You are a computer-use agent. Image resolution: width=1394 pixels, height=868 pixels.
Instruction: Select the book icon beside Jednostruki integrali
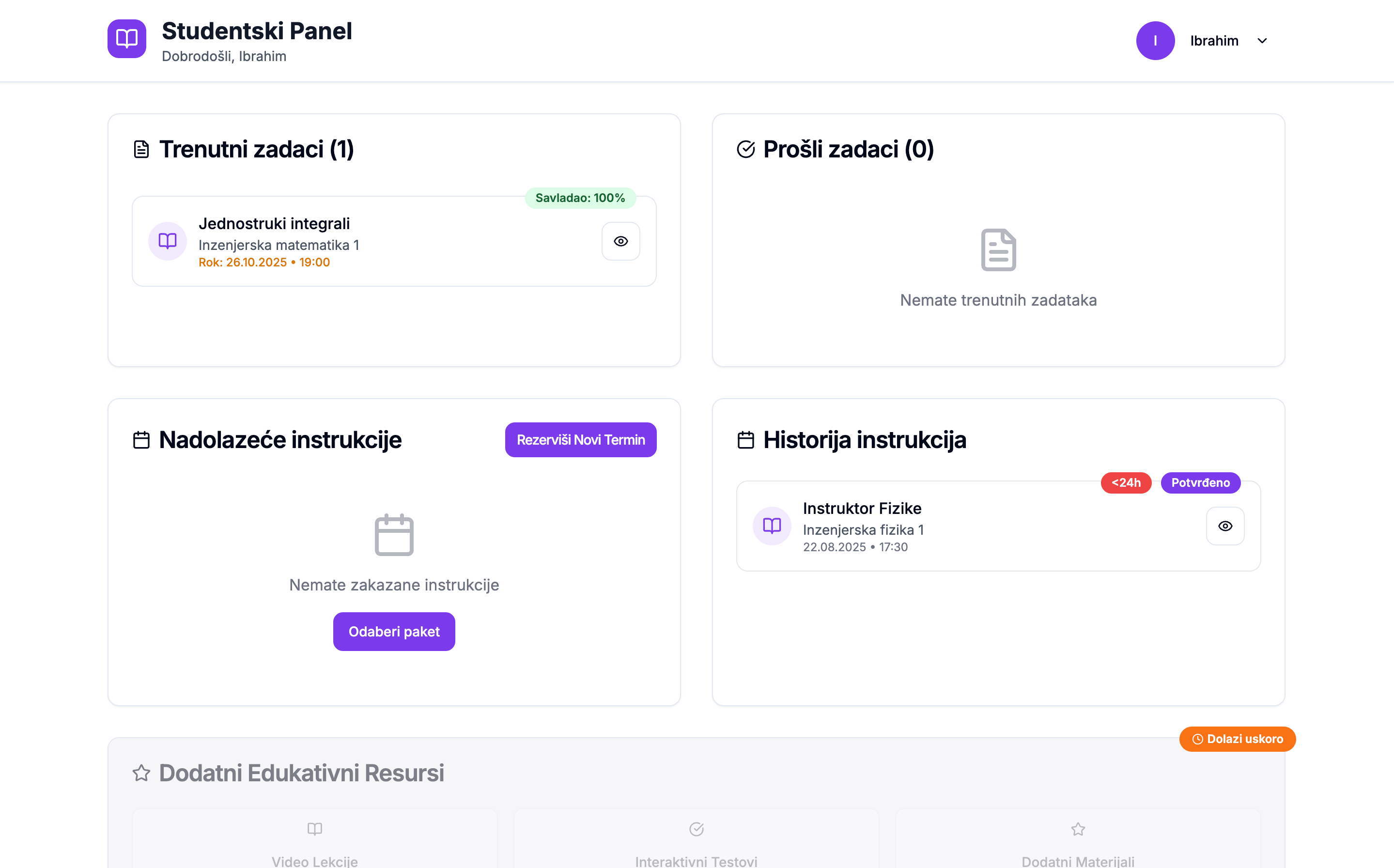[x=167, y=241]
